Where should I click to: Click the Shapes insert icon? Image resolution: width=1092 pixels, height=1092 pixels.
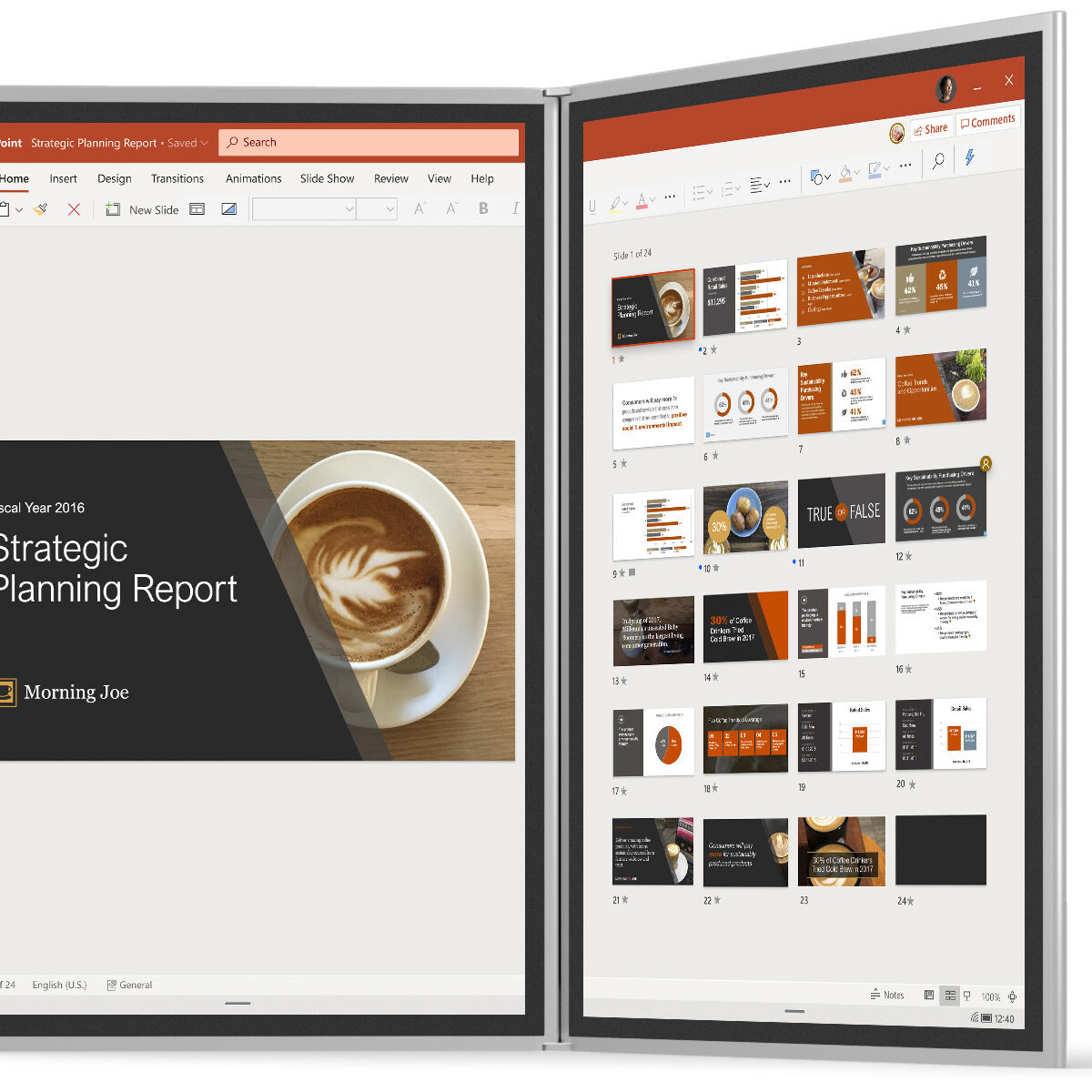(816, 177)
